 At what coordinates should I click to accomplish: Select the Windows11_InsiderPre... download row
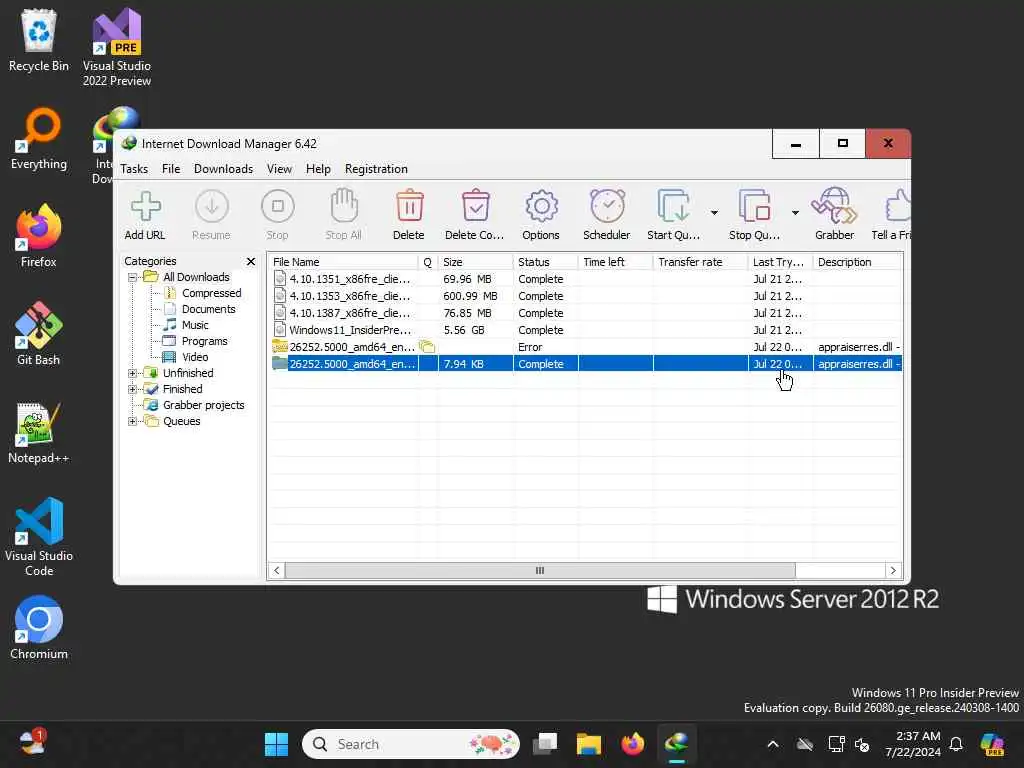[585, 330]
